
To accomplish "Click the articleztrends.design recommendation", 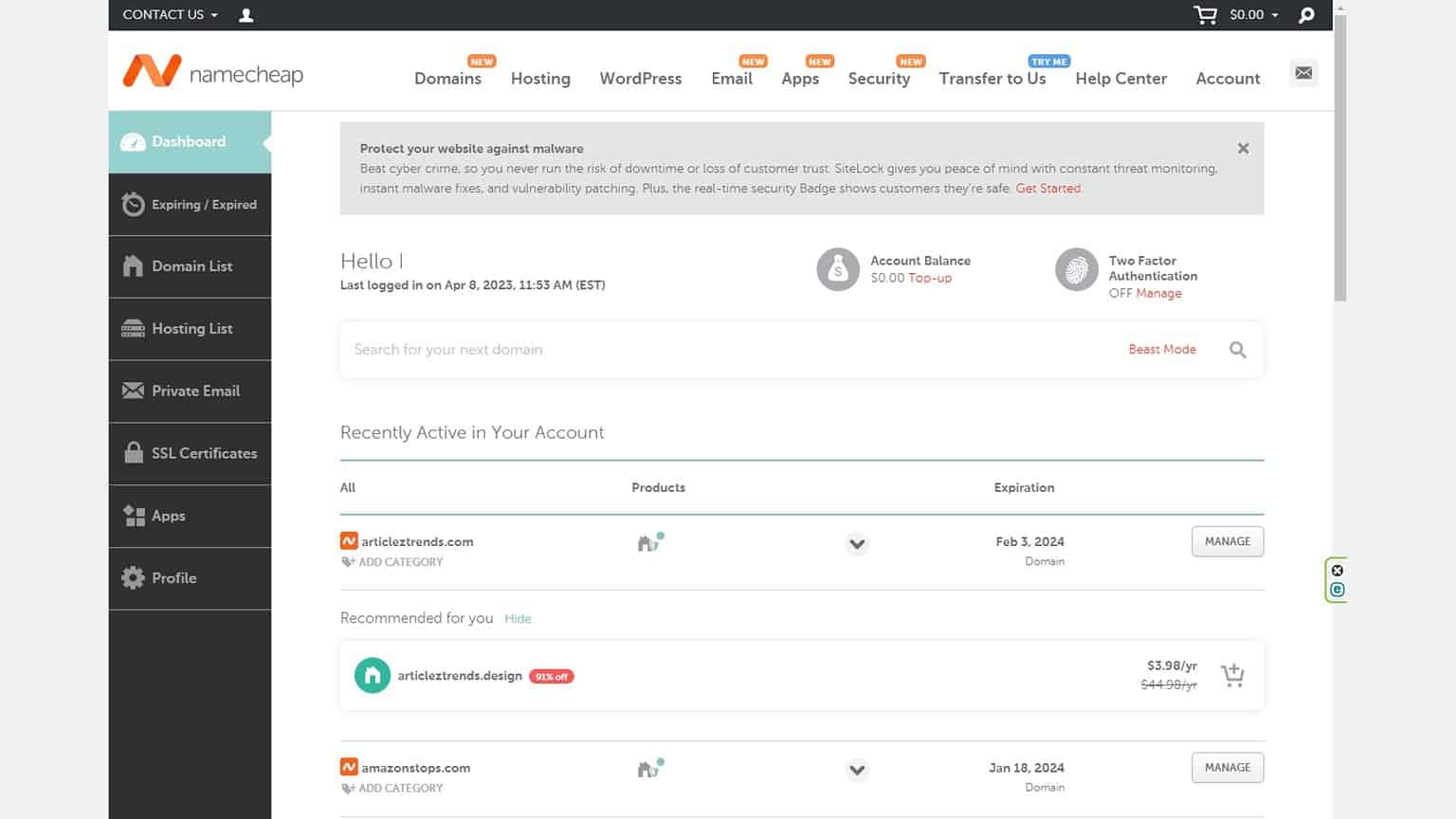I will tap(460, 676).
